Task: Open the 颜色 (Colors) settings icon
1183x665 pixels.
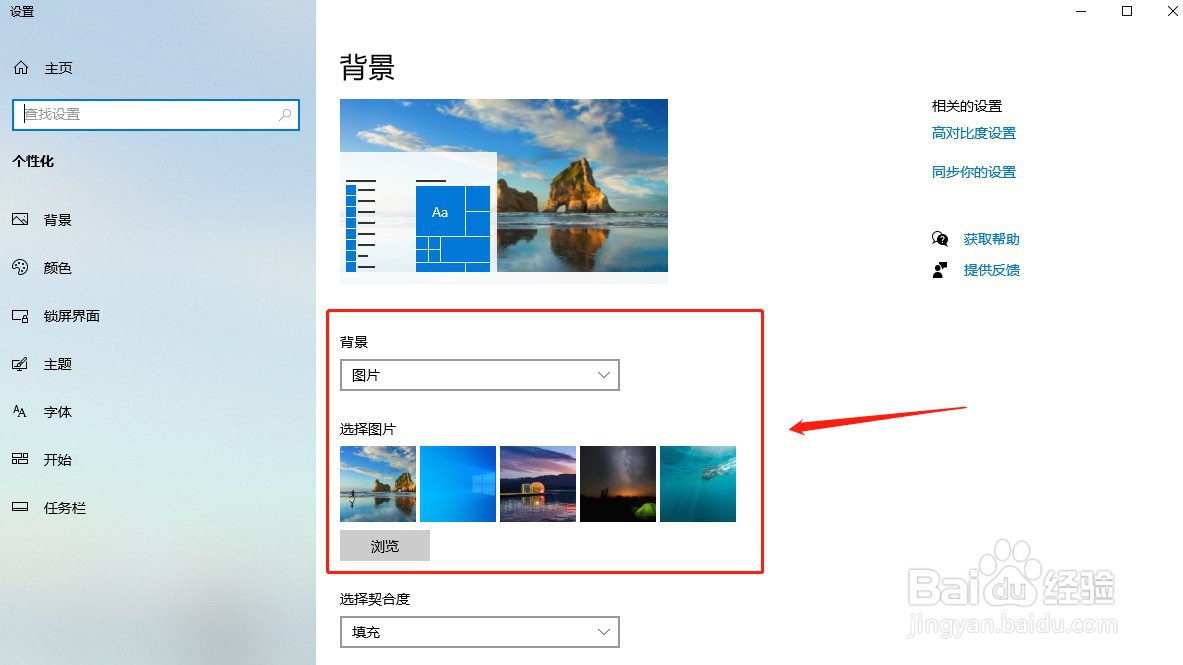Action: [20, 267]
